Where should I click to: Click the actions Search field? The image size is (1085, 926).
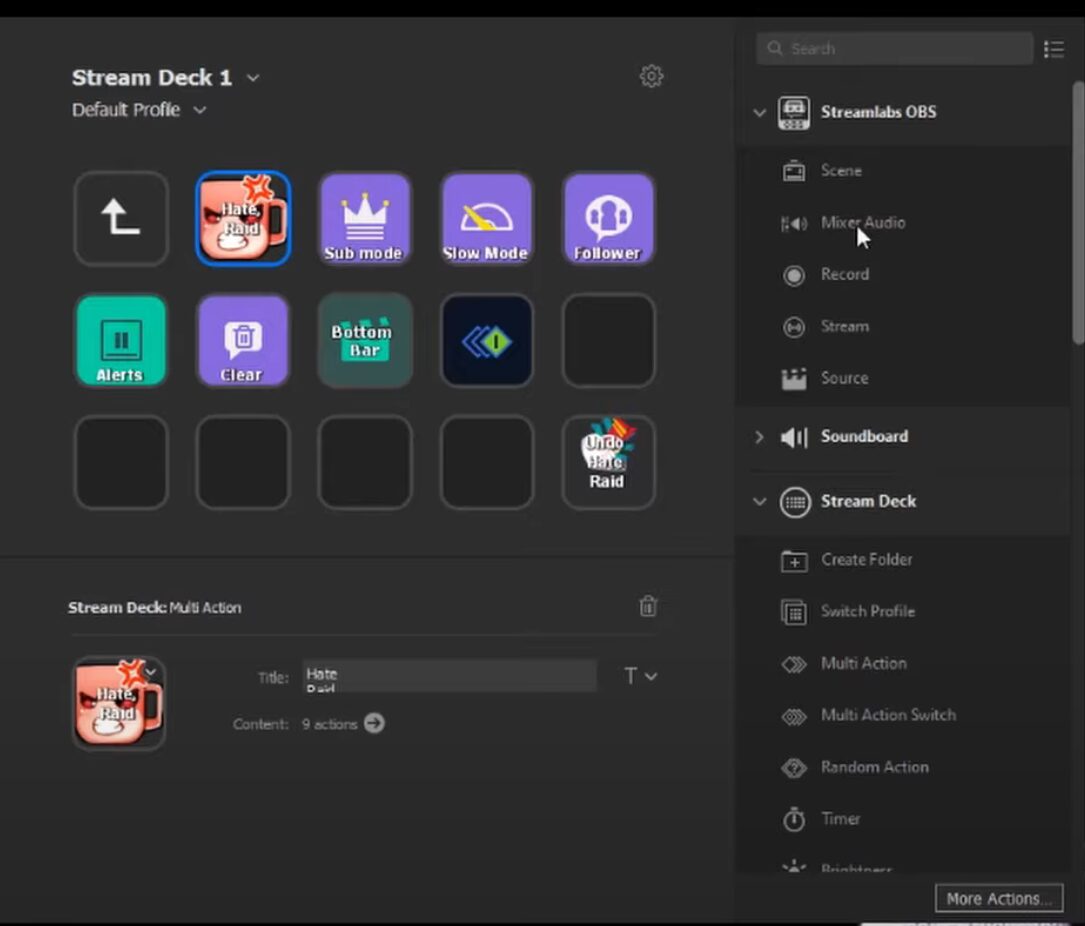pos(895,48)
